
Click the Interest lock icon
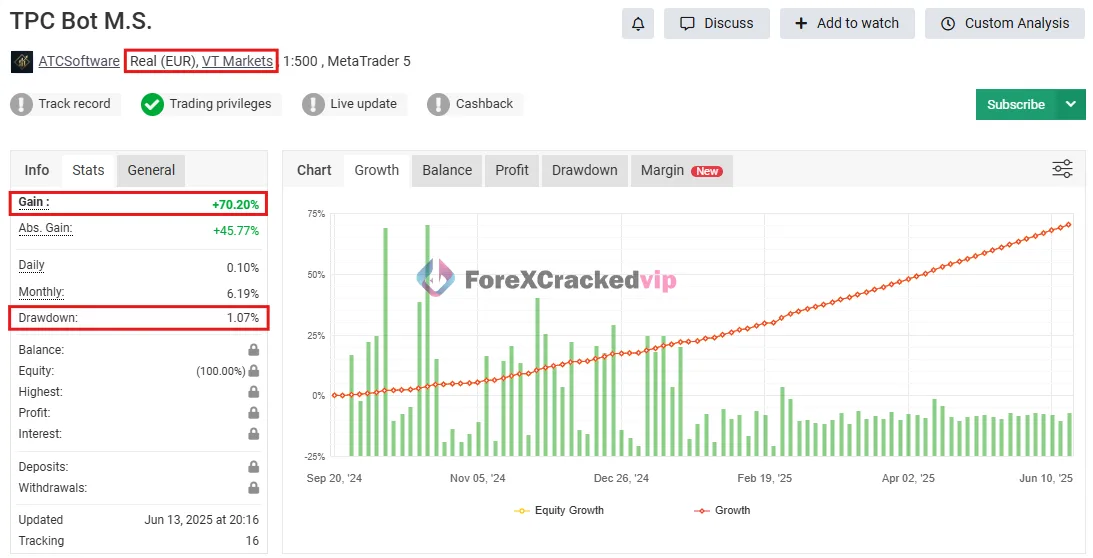(x=254, y=433)
